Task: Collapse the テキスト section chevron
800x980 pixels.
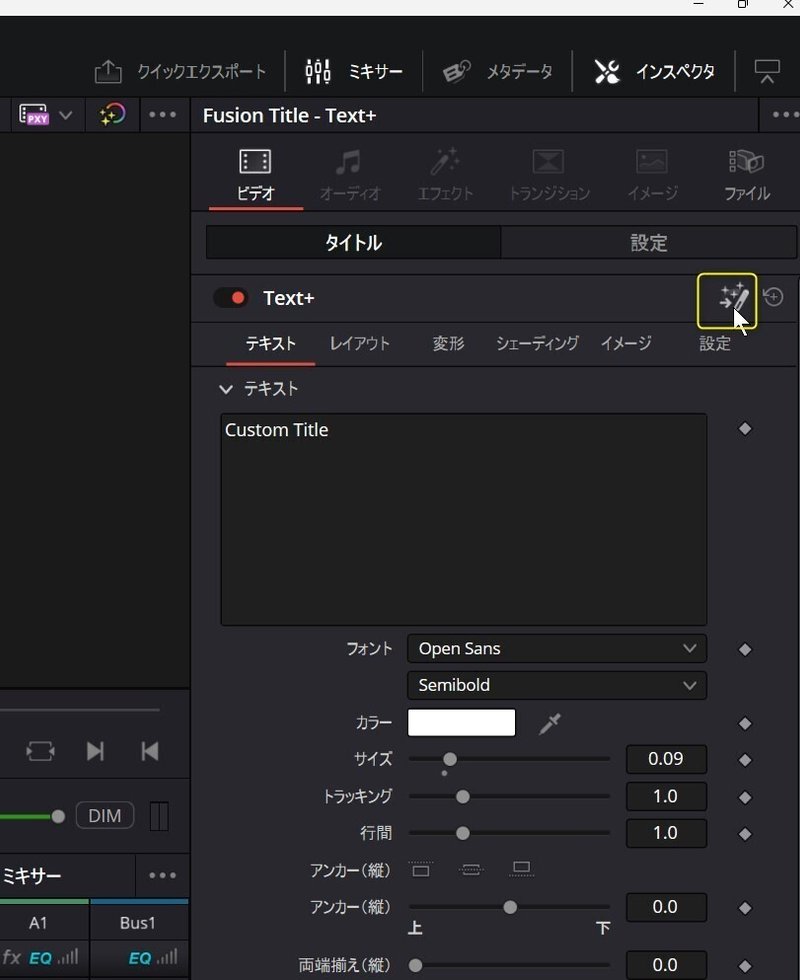Action: [226, 389]
